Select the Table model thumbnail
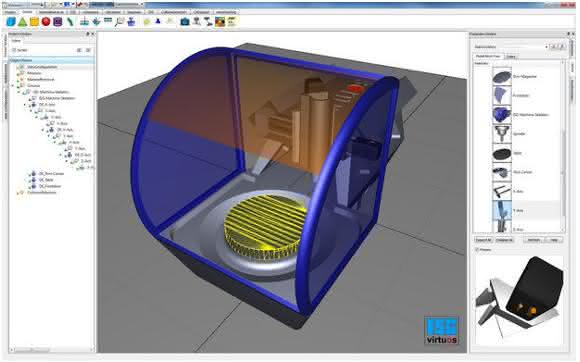 pyautogui.click(x=502, y=153)
